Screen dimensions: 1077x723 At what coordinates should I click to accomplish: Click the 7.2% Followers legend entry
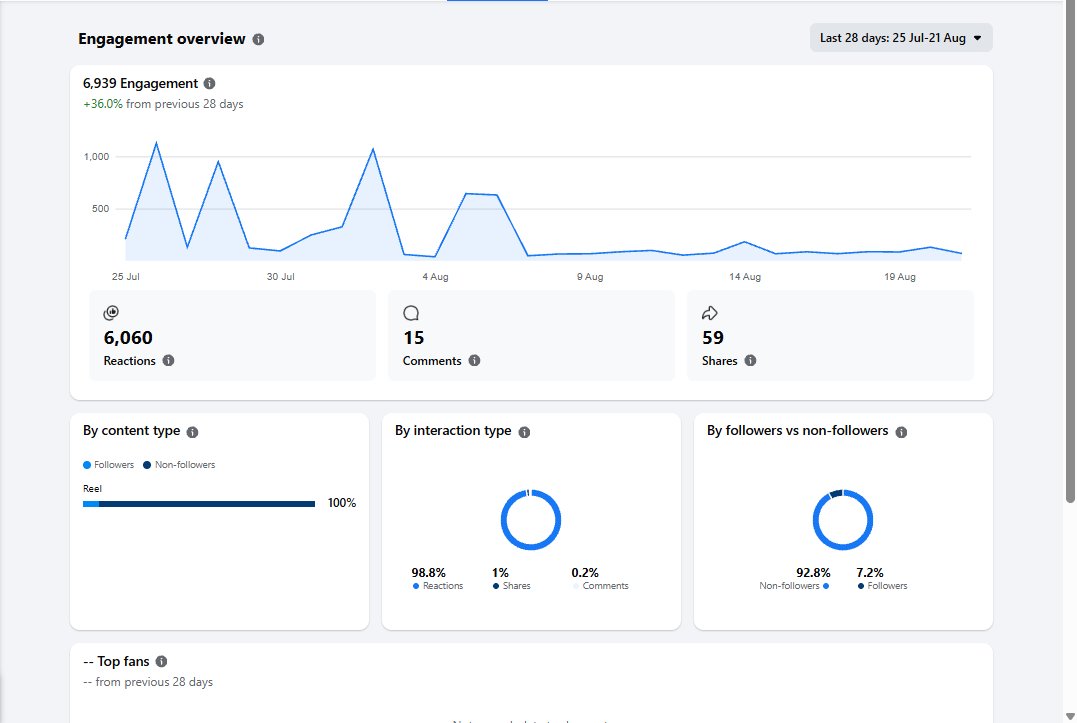click(882, 579)
